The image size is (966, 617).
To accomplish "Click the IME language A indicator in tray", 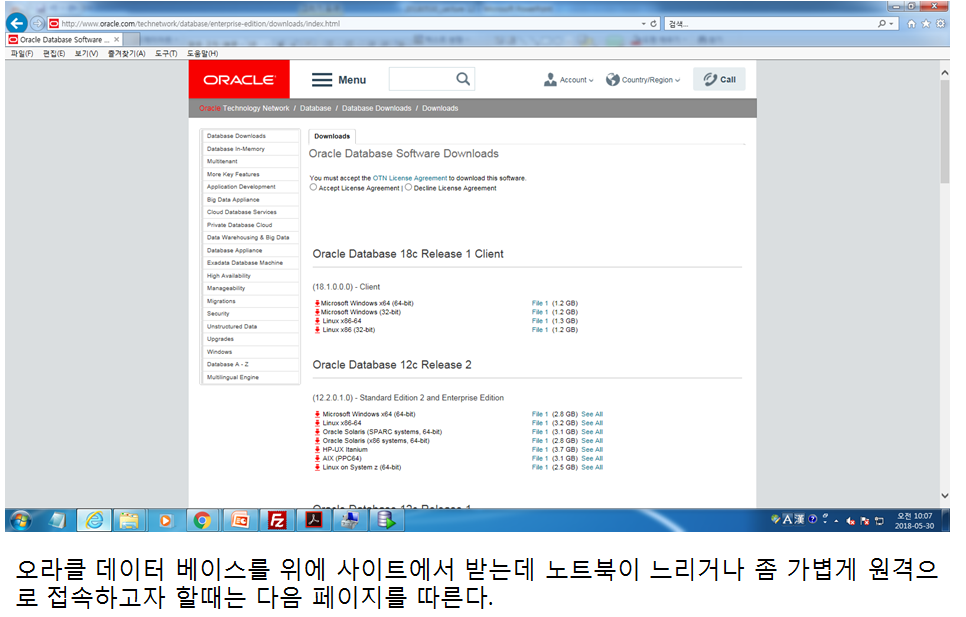I will click(x=787, y=520).
